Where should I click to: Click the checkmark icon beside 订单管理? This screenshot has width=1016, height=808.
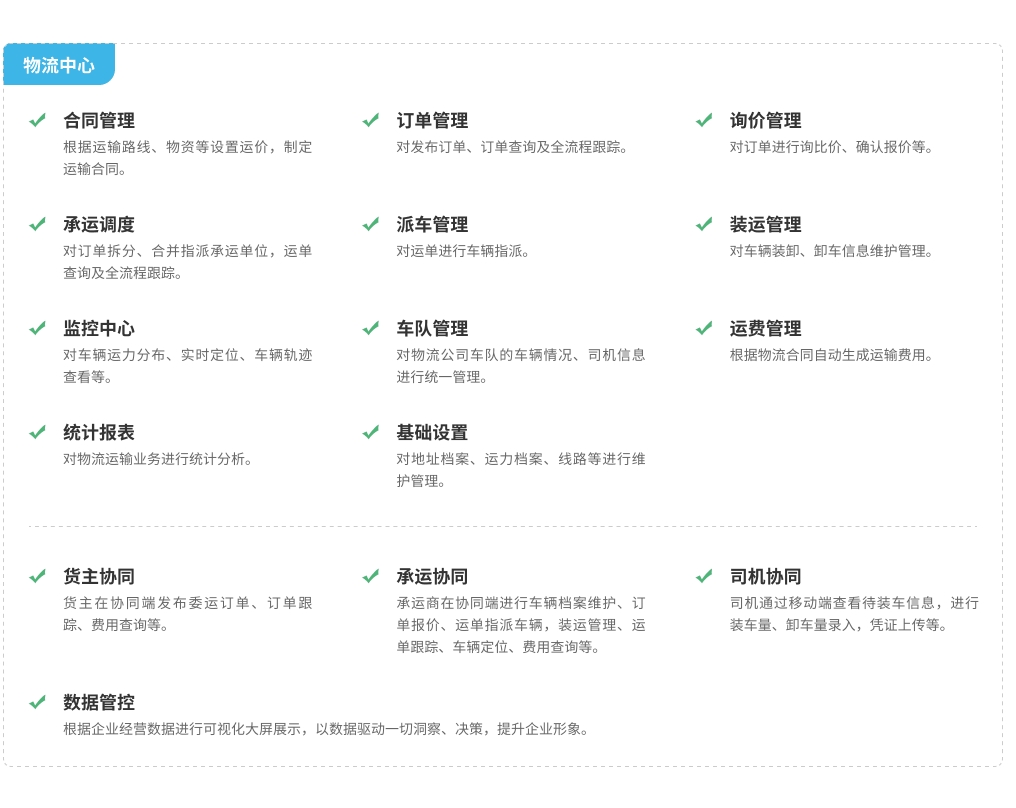(x=371, y=120)
